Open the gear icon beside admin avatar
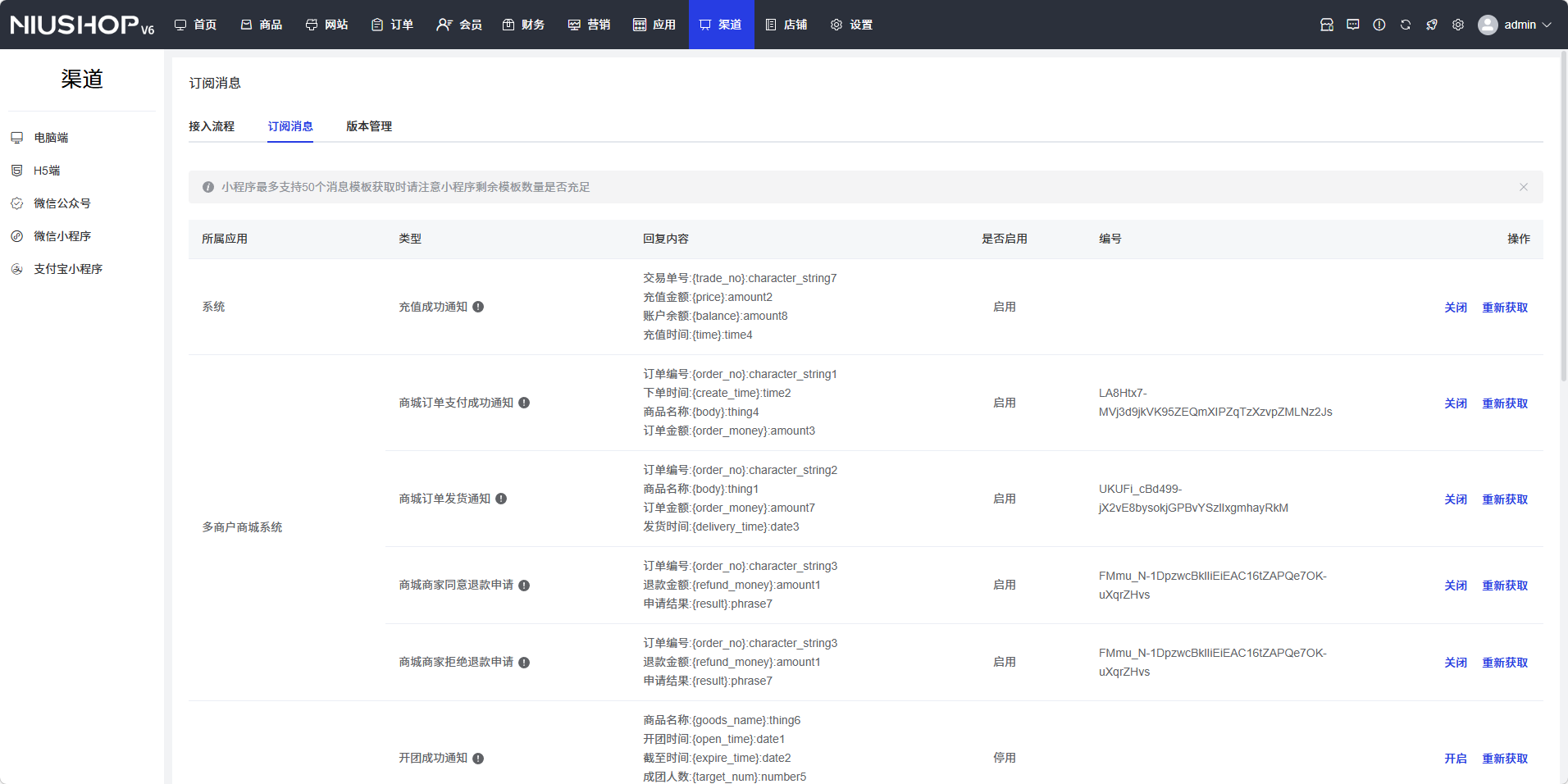The width and height of the screenshot is (1568, 784). 1457,25
